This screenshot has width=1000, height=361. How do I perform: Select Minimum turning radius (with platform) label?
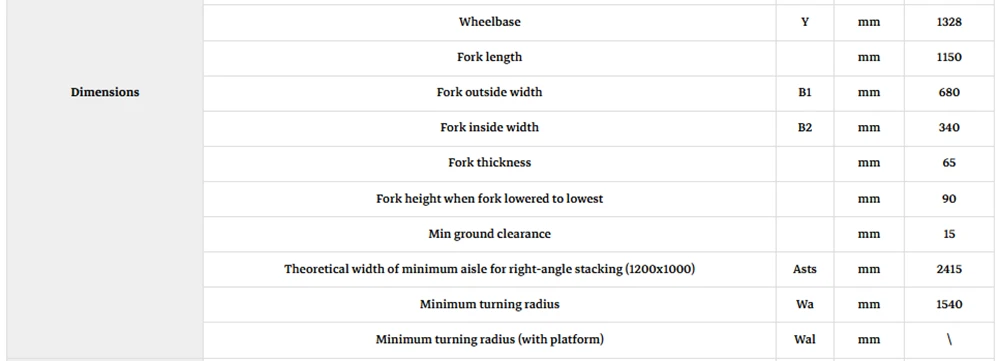tap(489, 339)
